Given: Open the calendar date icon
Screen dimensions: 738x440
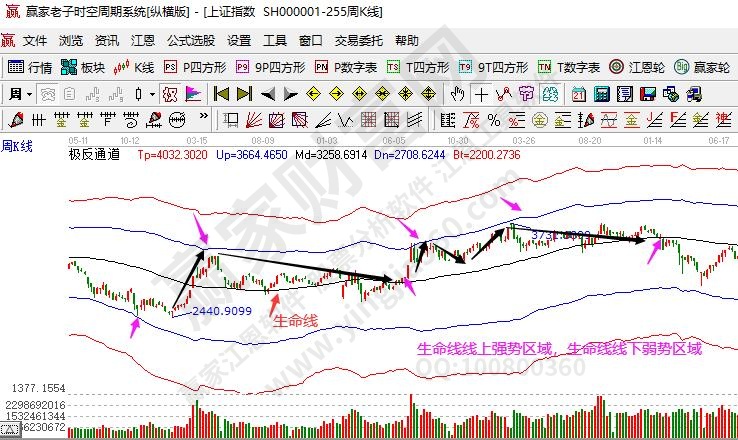Looking at the screenshot, I should 578,94.
